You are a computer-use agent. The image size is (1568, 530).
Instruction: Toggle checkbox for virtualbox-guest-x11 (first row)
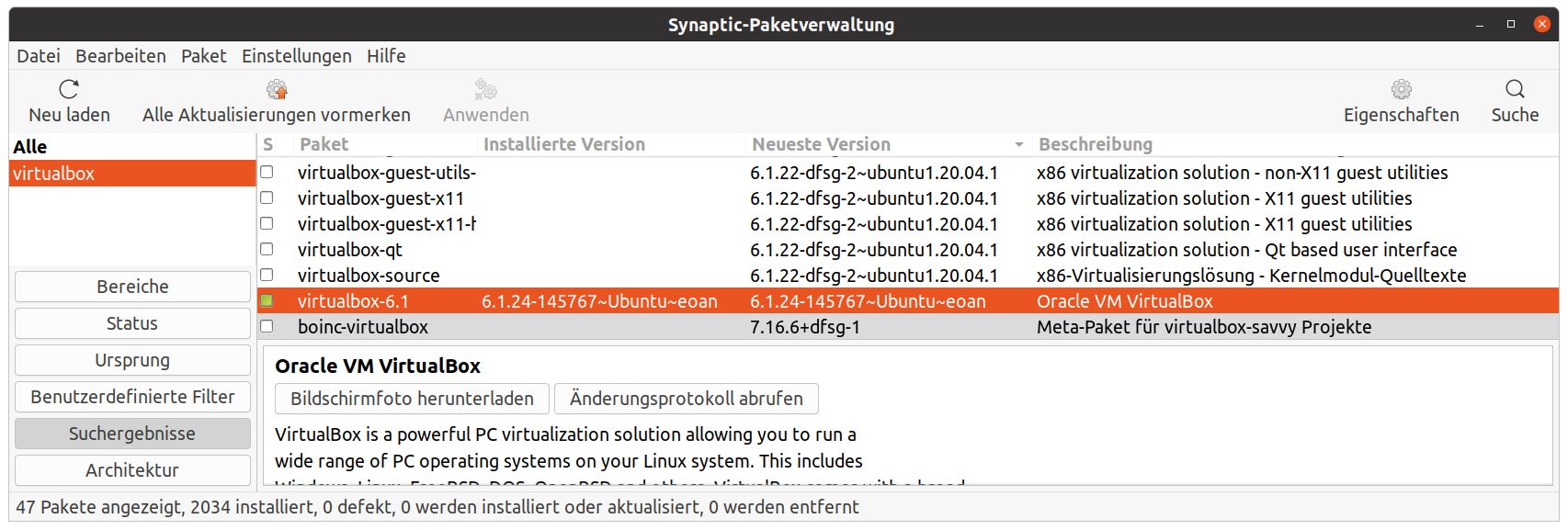point(267,197)
